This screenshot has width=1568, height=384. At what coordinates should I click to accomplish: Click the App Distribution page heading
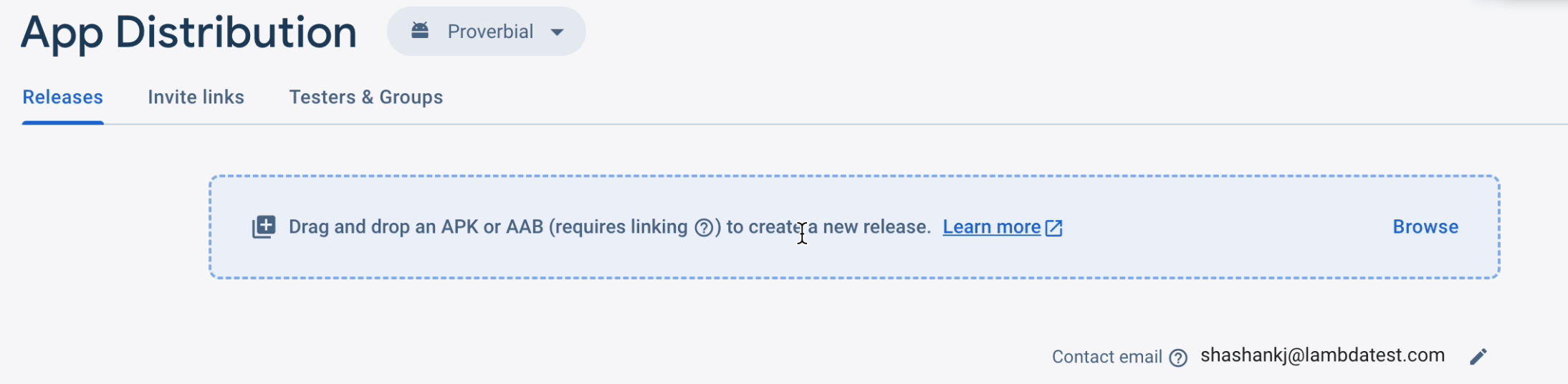click(188, 33)
